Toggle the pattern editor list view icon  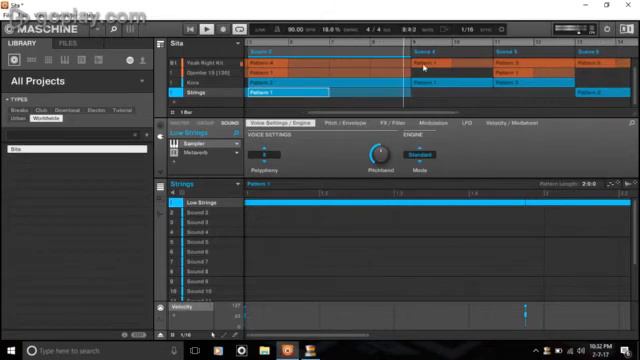(x=160, y=187)
